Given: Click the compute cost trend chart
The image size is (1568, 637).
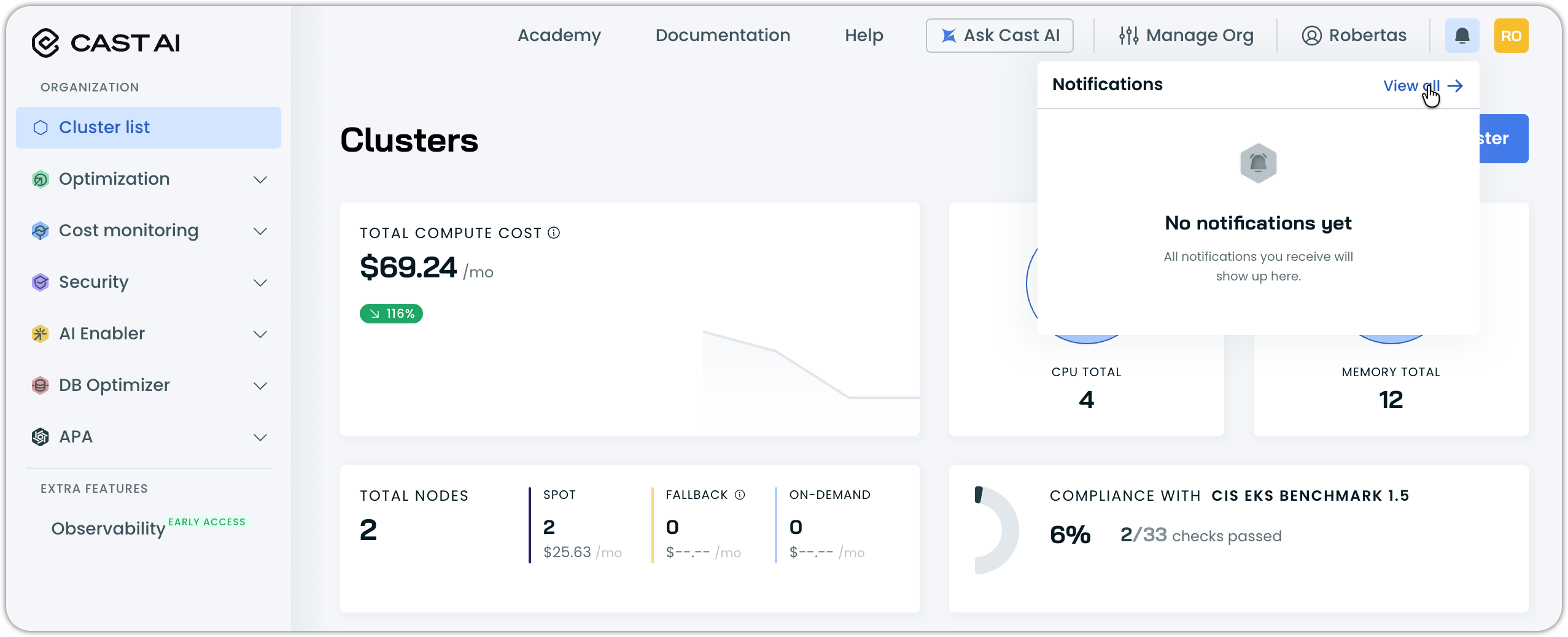Looking at the screenshot, I should point(810,374).
